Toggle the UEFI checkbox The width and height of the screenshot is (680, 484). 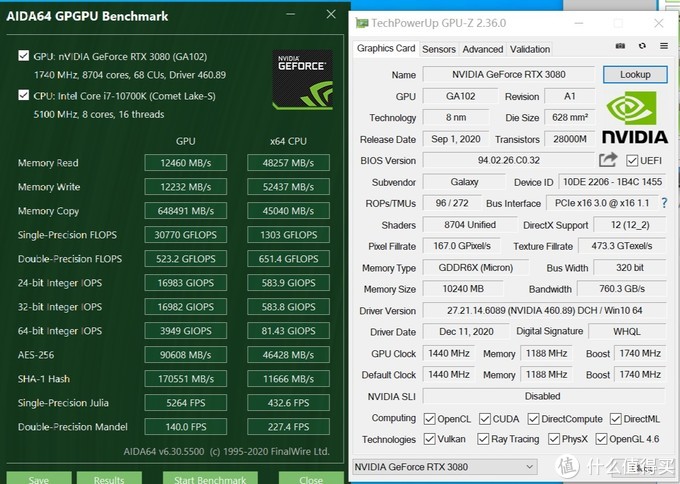point(631,160)
